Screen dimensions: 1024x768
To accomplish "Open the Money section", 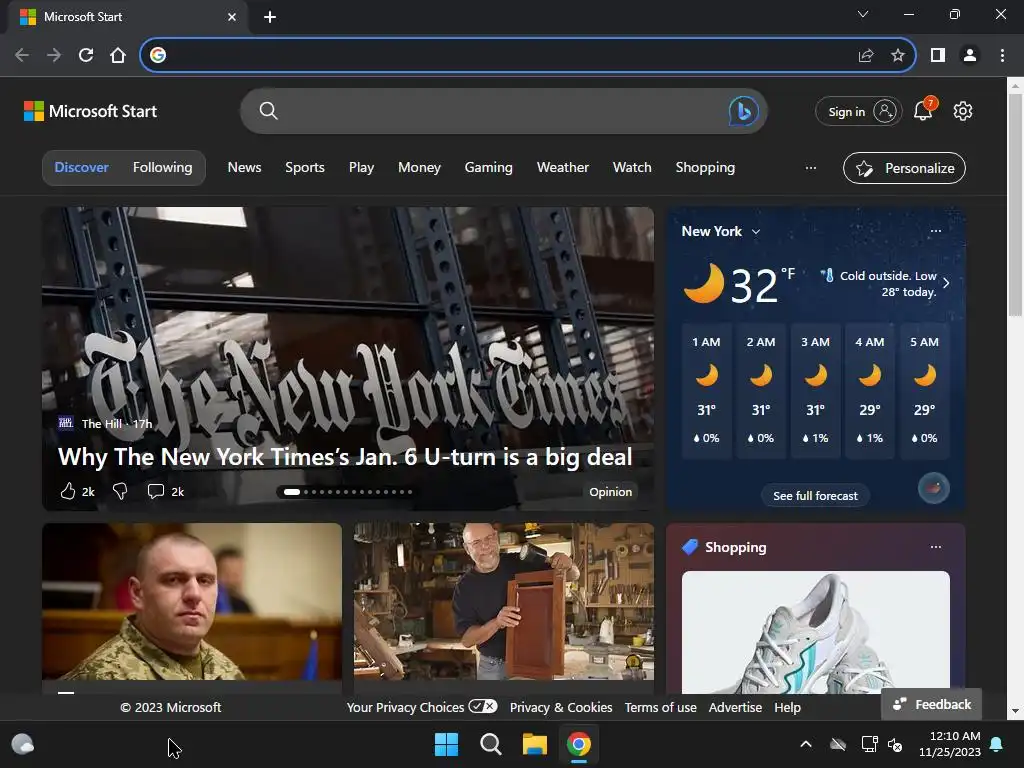I will coord(419,168).
